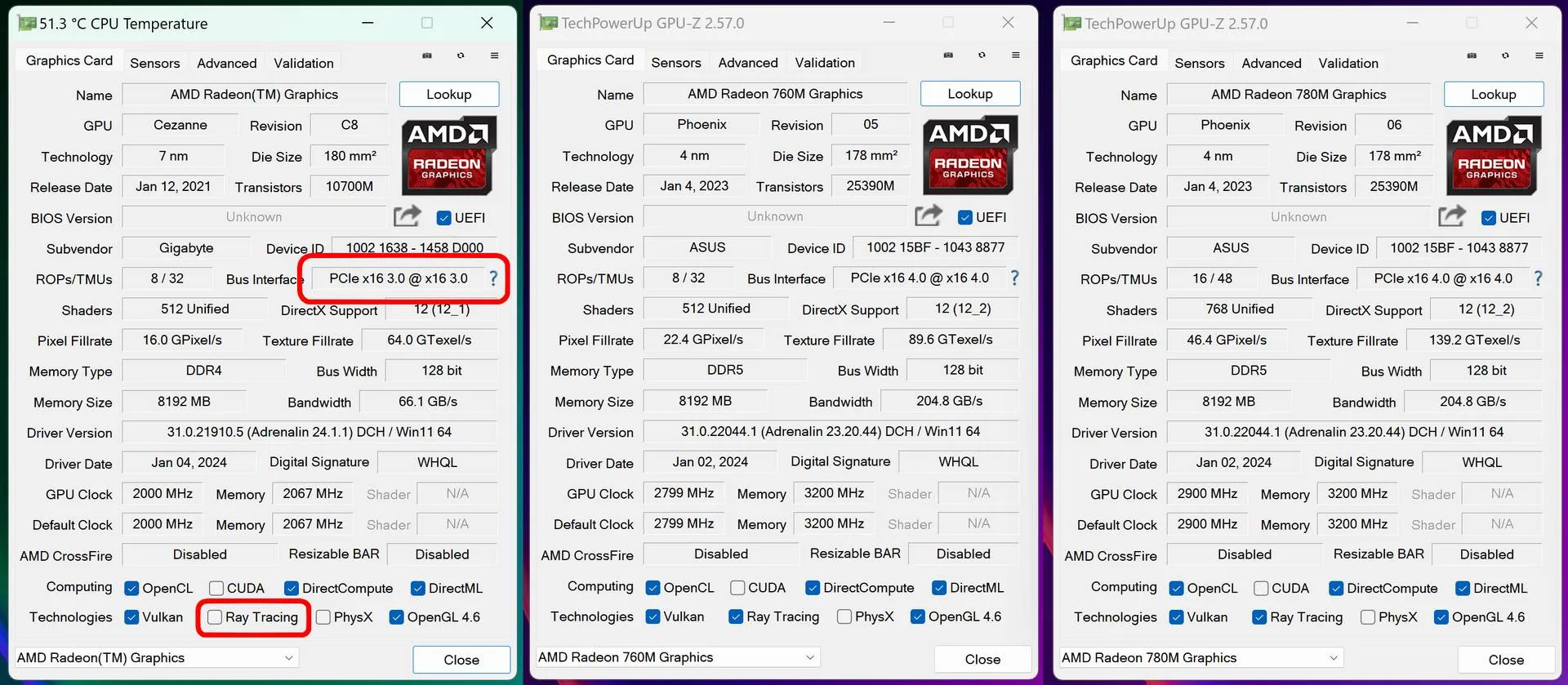Switch to Sensors tab in the 780M window
The height and width of the screenshot is (685, 1568).
(1200, 63)
